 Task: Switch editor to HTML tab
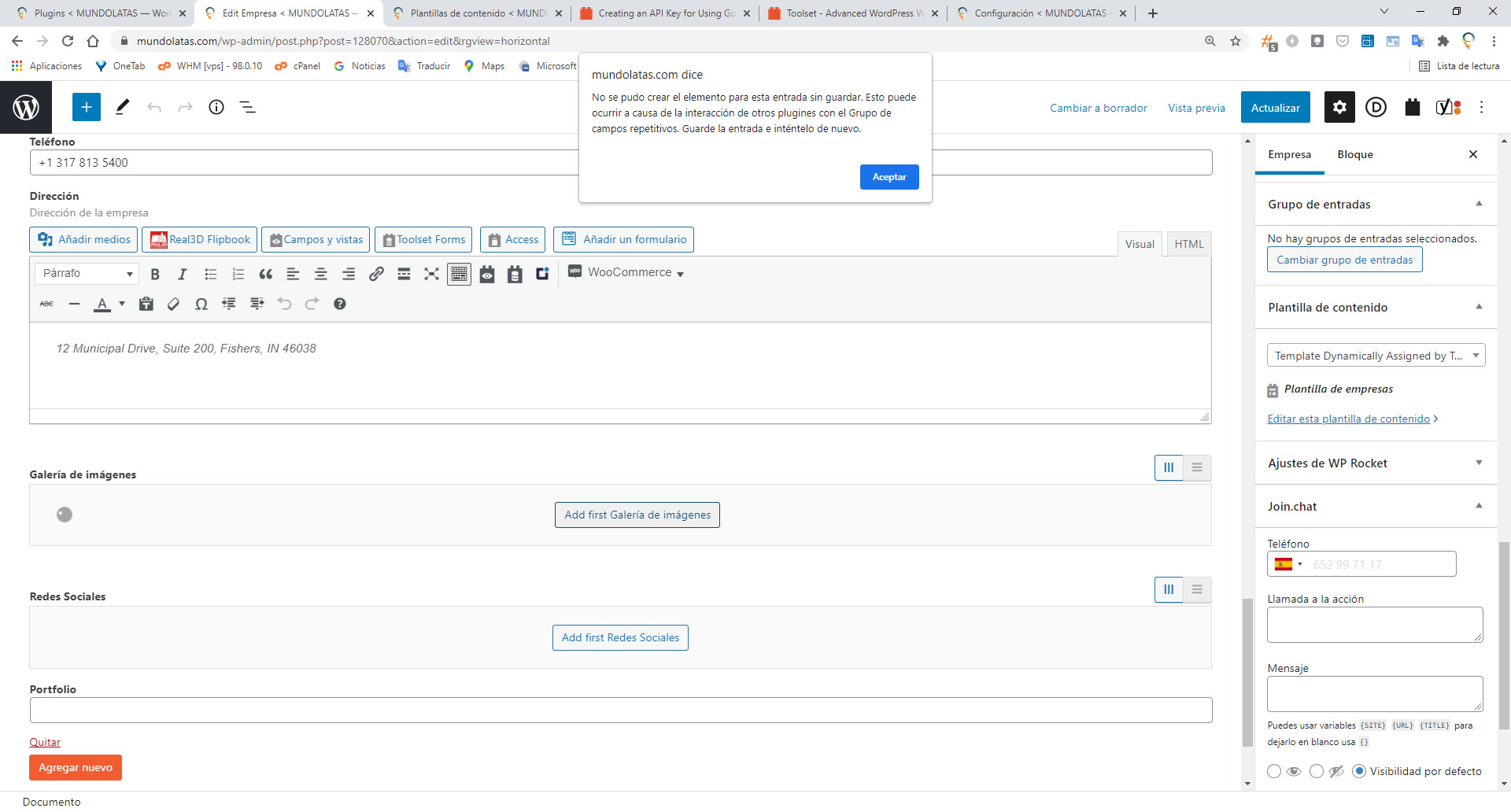[x=1188, y=244]
